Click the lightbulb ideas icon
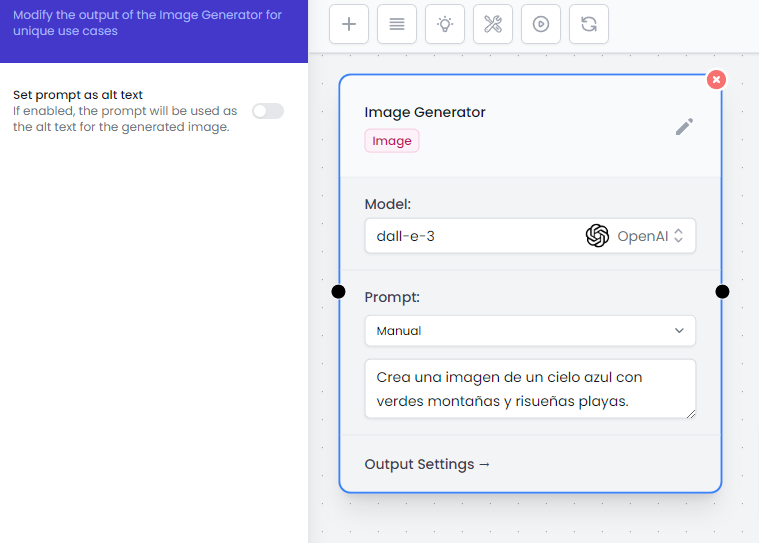759x543 pixels. coord(444,24)
